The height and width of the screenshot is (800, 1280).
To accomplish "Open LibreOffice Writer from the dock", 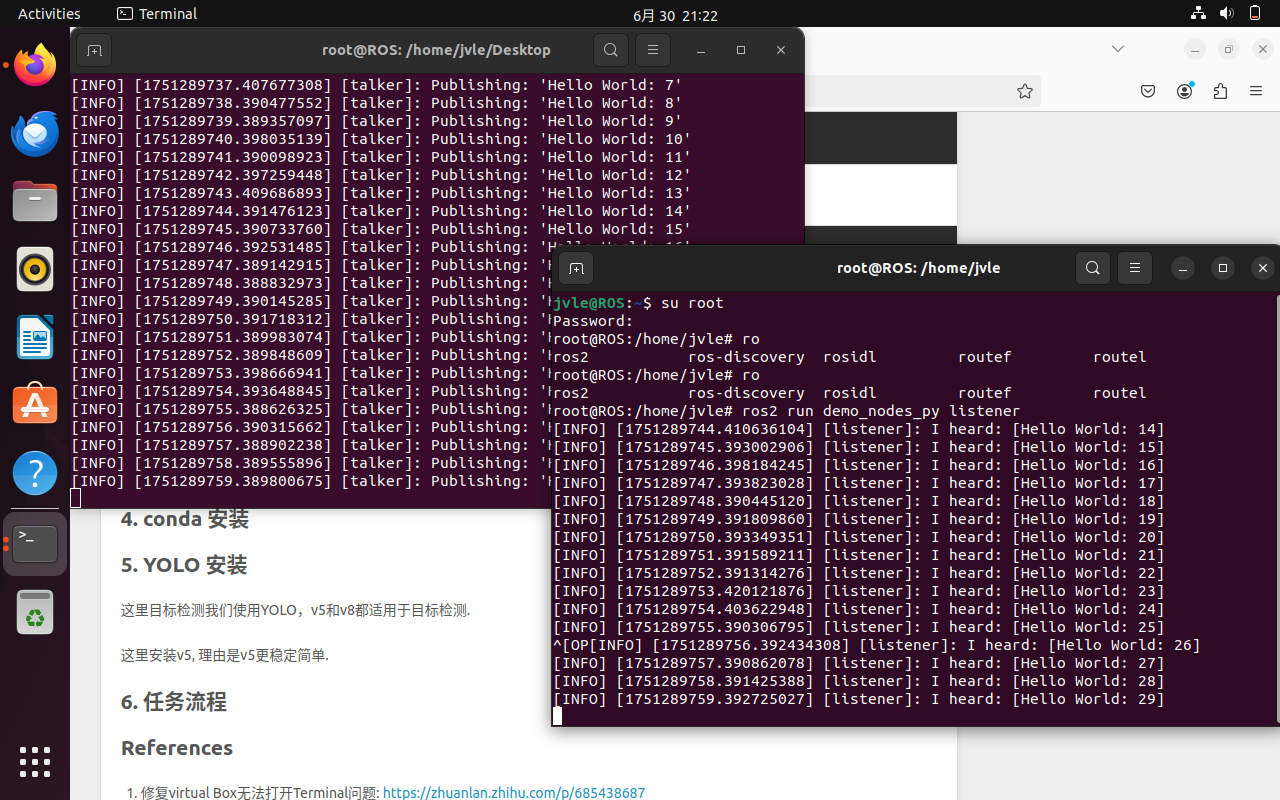I will click(35, 337).
